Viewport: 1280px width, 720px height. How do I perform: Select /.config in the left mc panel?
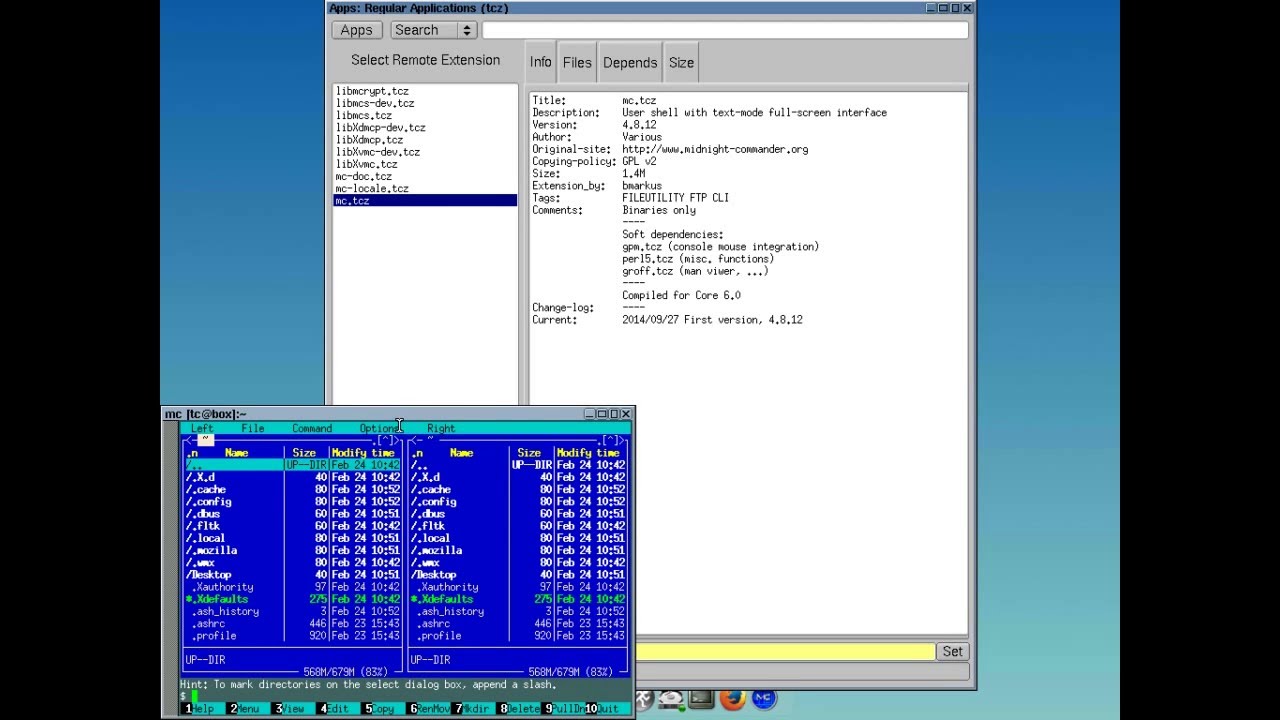[292, 502]
